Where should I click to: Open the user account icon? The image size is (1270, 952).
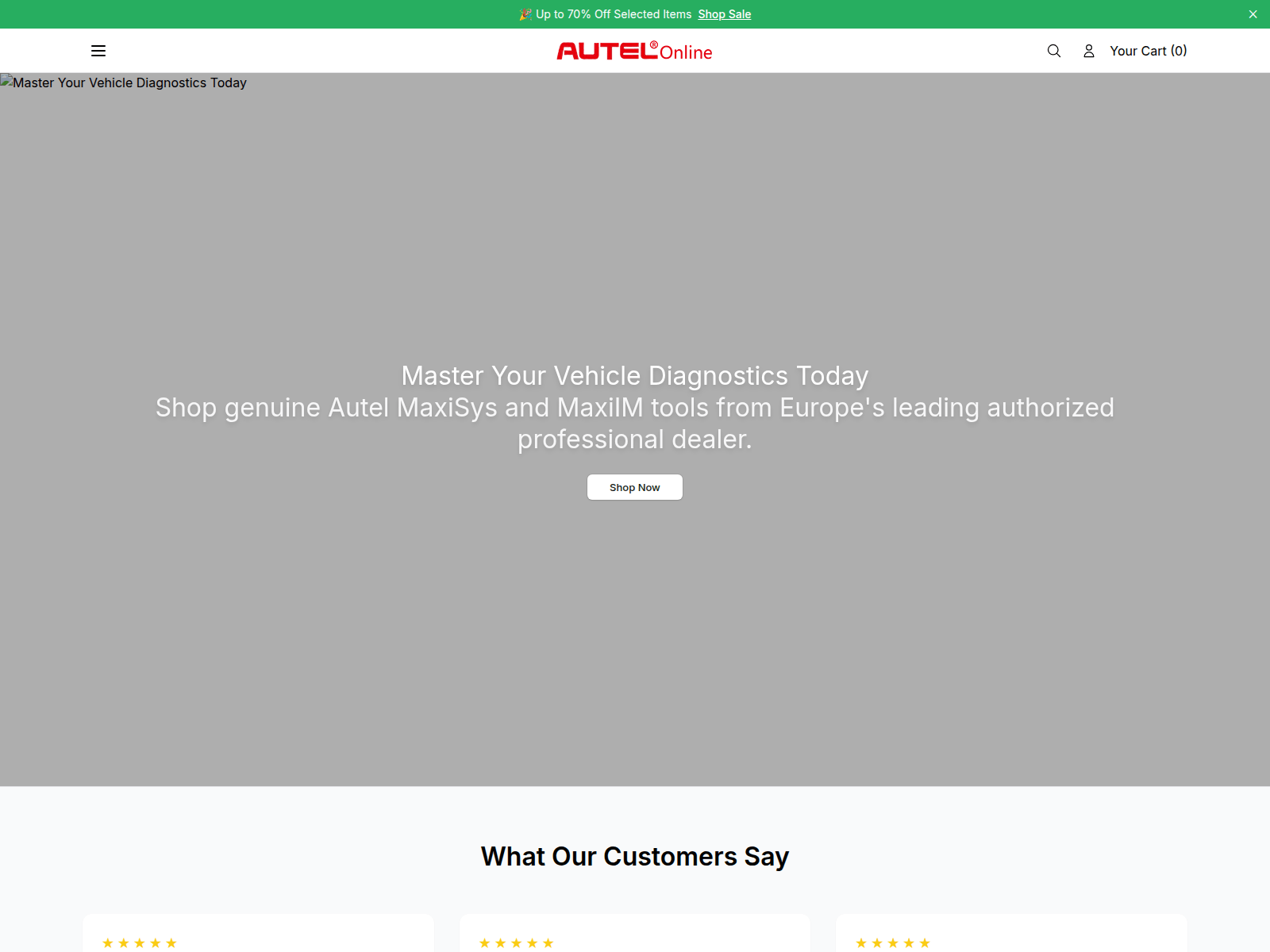tap(1089, 51)
